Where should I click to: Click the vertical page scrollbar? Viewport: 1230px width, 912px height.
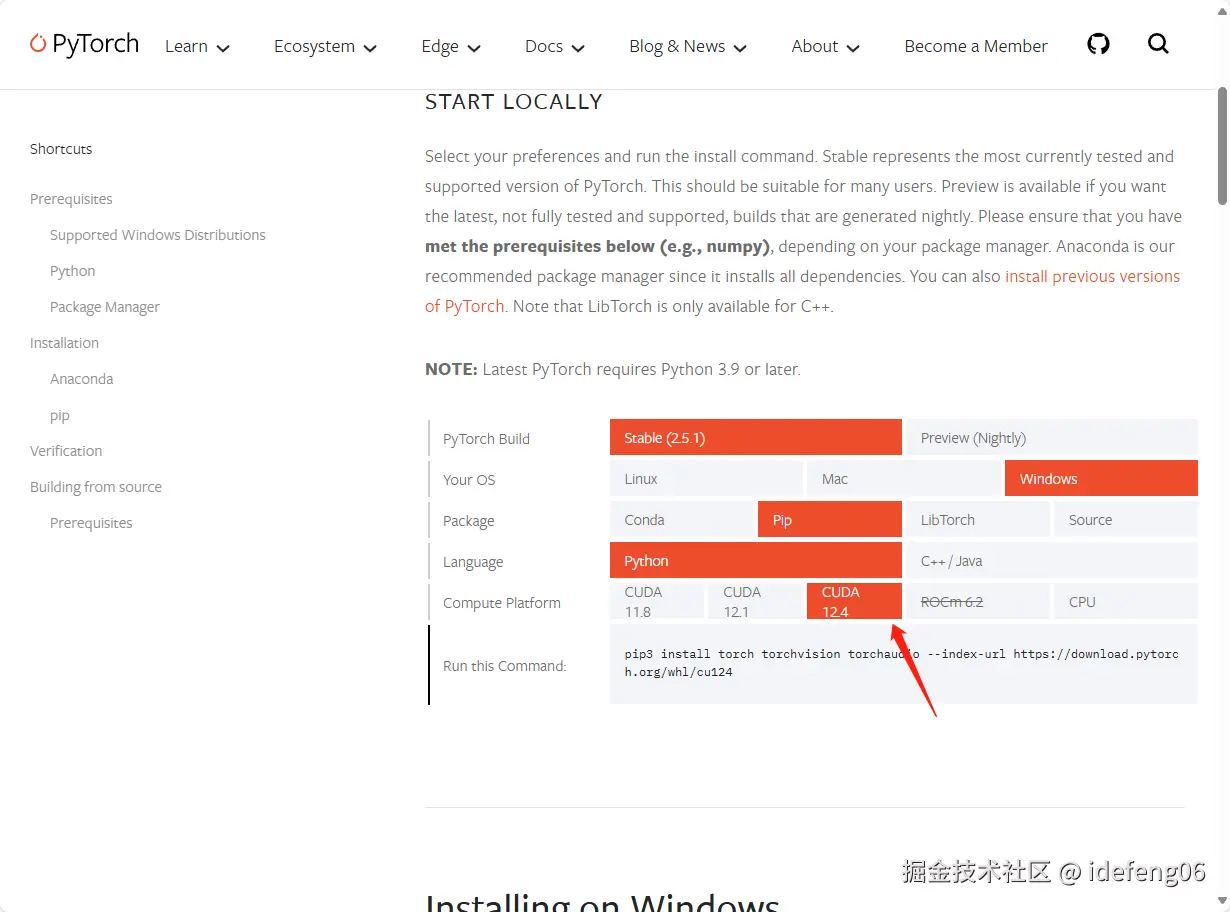pos(1222,147)
